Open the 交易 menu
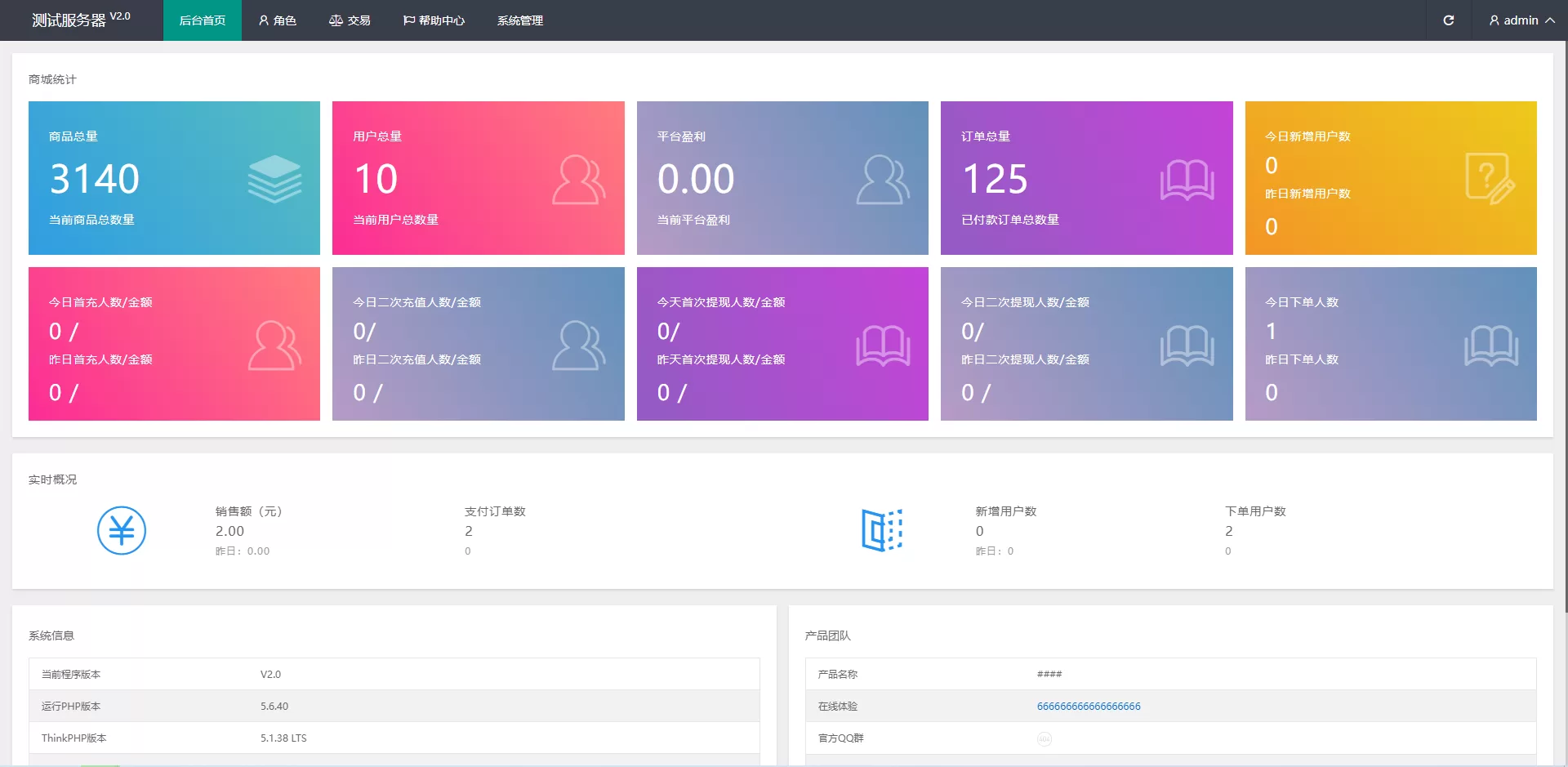 tap(350, 20)
